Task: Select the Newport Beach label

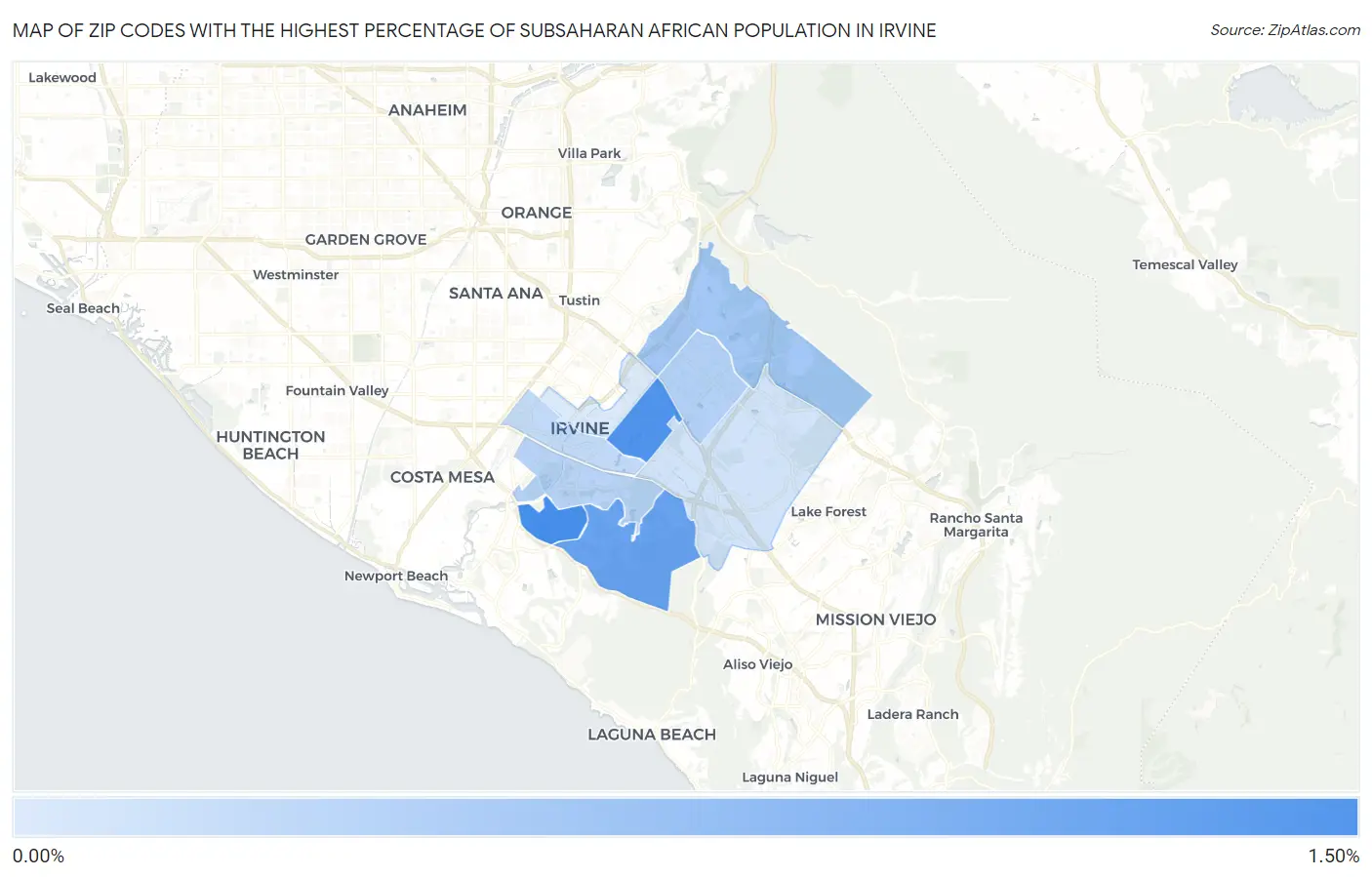Action: pos(396,576)
